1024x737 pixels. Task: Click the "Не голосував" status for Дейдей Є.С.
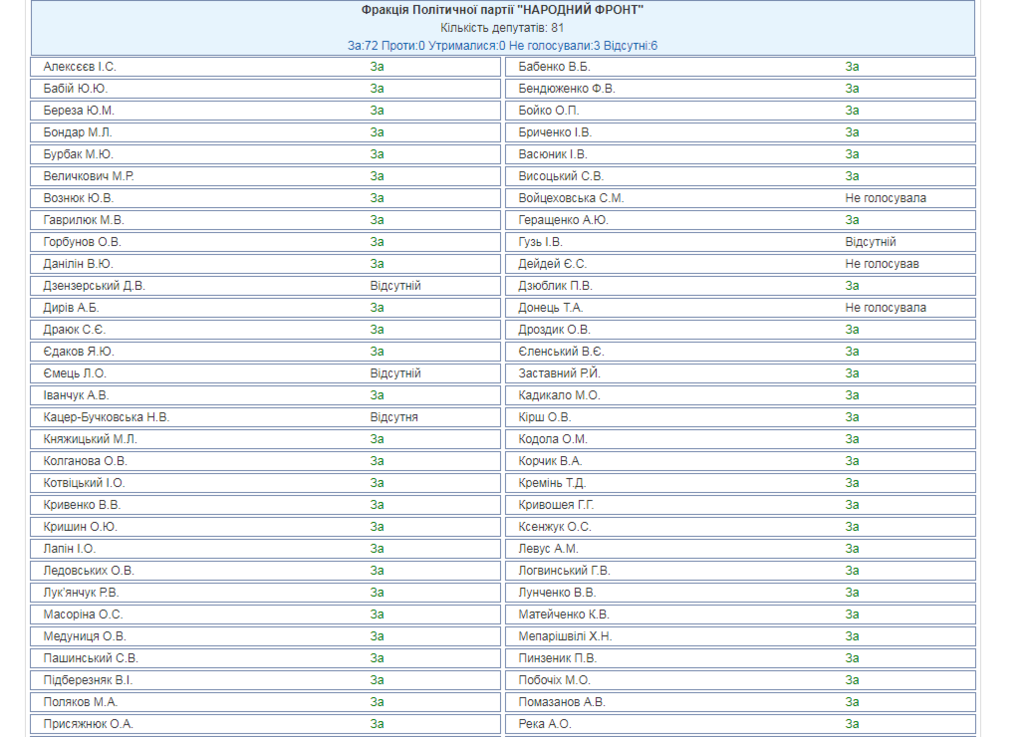[x=881, y=264]
